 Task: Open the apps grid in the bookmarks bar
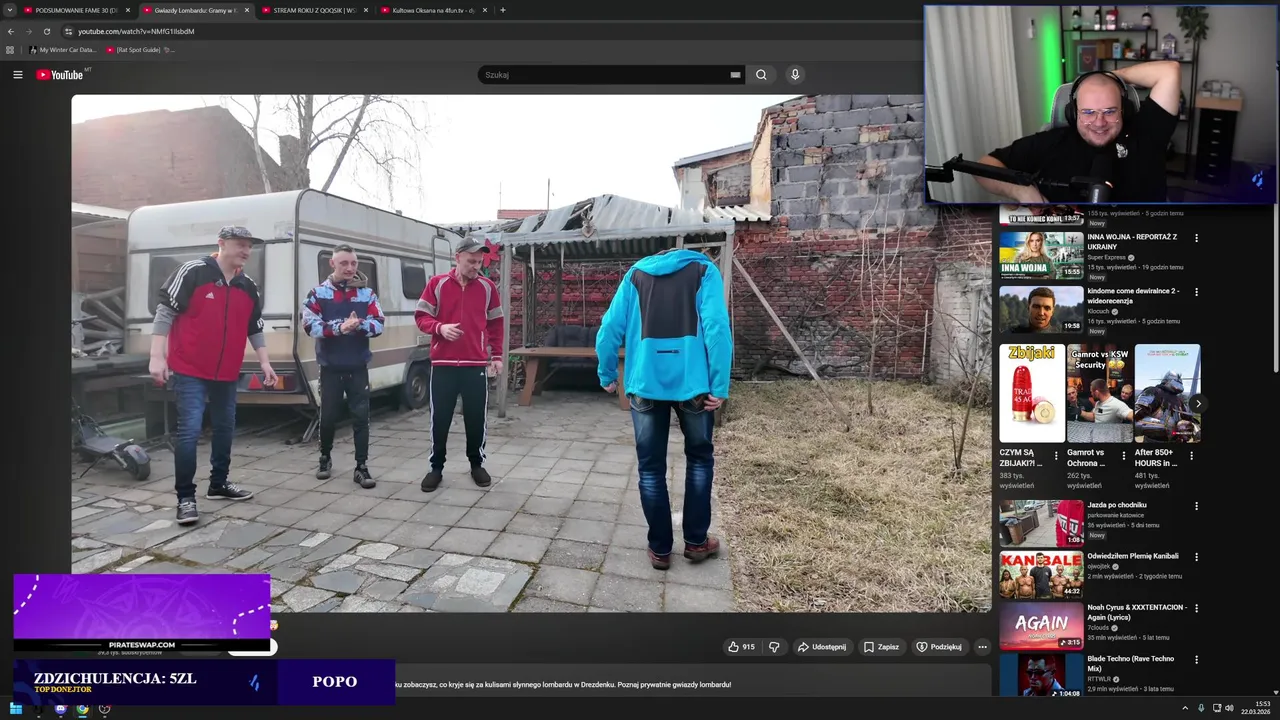10,49
